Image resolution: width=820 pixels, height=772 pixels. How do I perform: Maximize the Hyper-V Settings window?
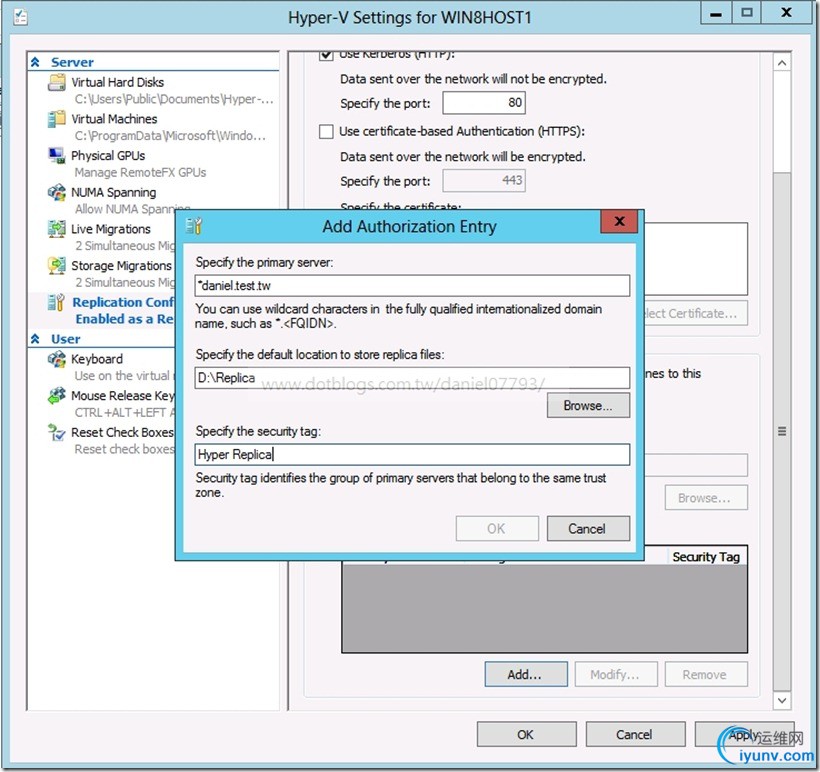(747, 13)
